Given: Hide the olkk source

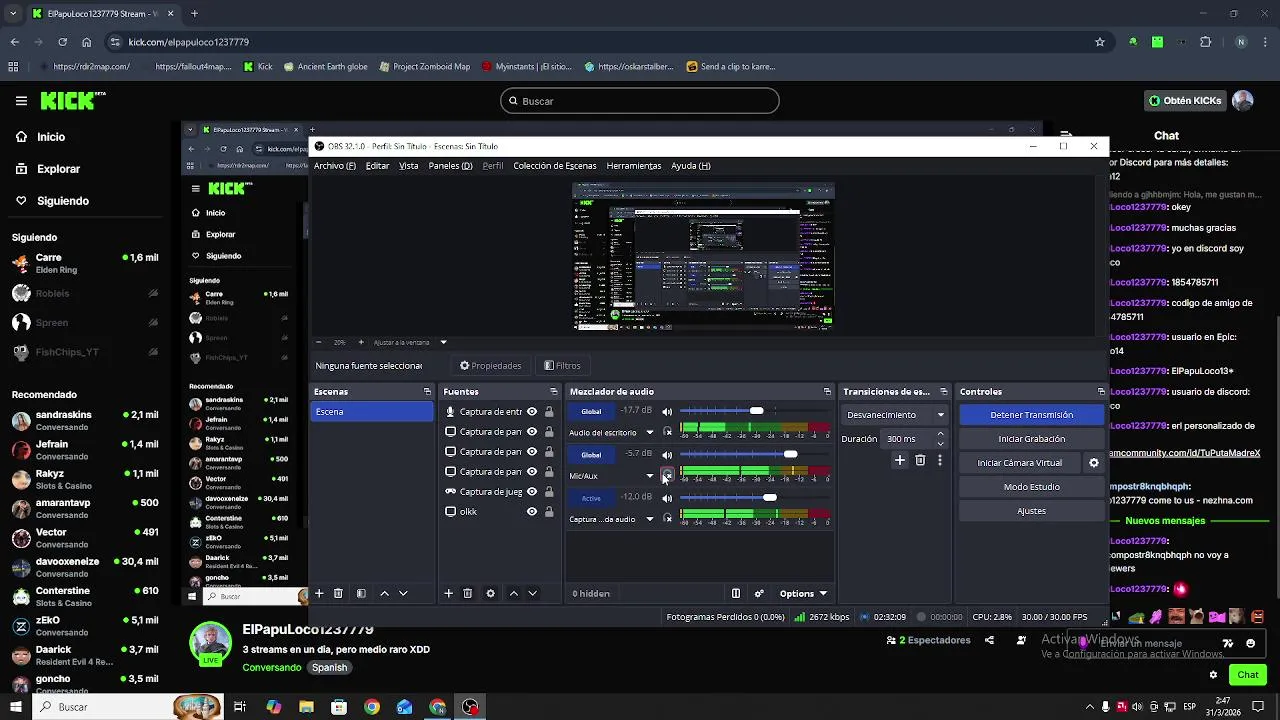Looking at the screenshot, I should (x=532, y=511).
